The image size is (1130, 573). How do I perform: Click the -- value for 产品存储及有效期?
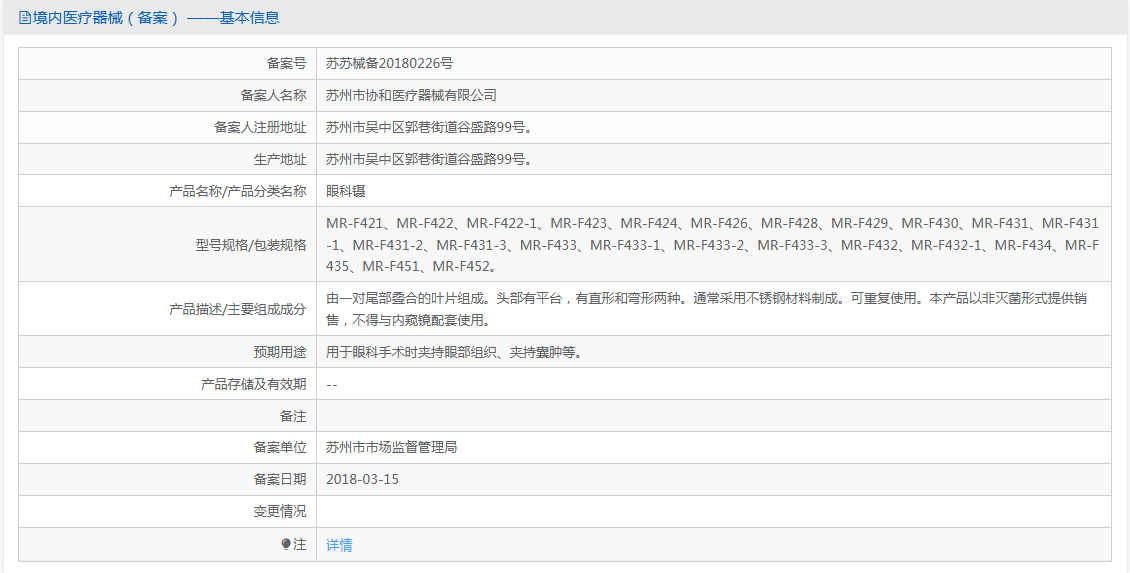332,385
